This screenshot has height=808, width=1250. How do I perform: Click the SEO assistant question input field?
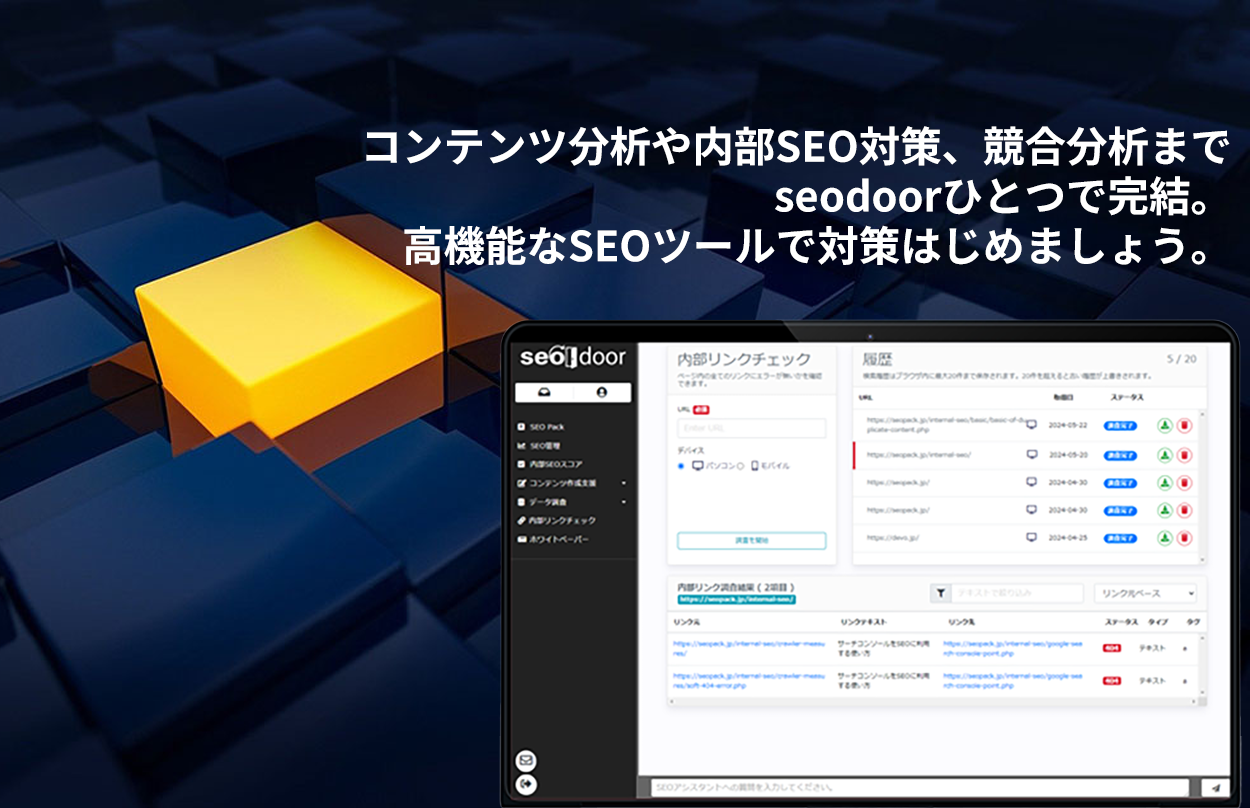click(920, 787)
